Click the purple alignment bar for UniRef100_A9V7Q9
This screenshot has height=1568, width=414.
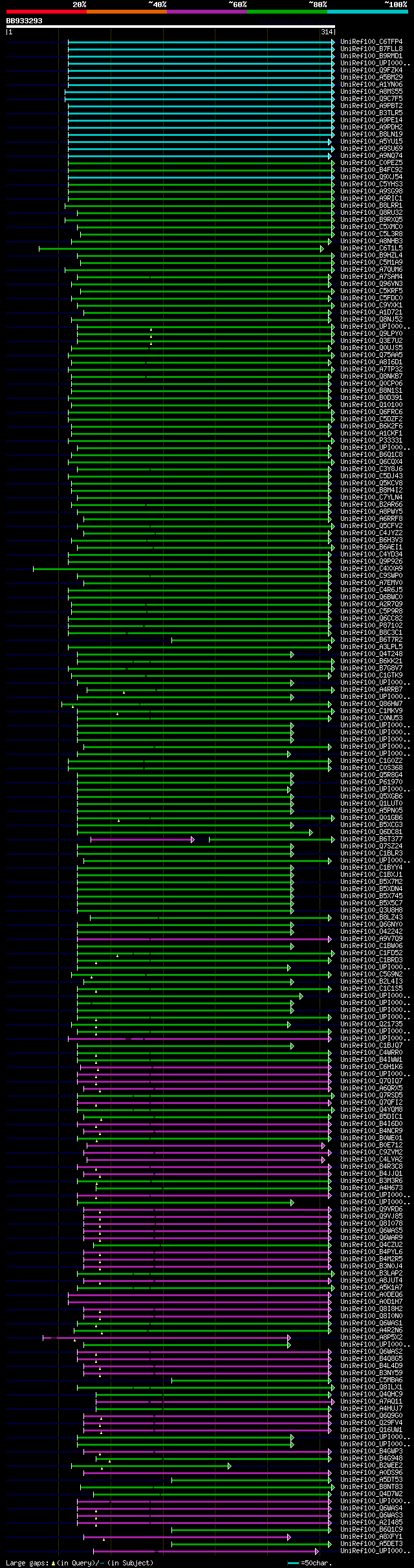[204, 939]
